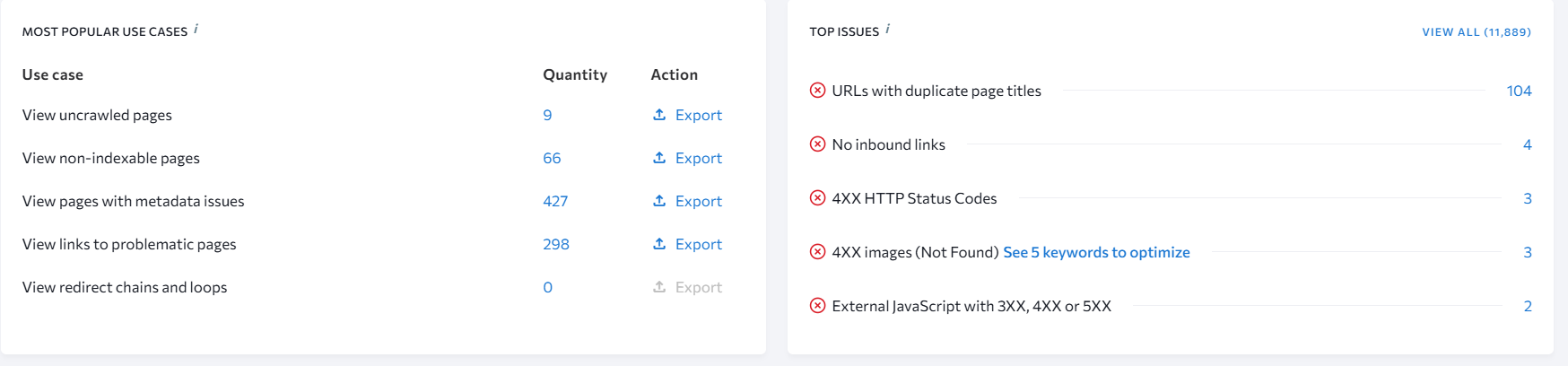This screenshot has width=1568, height=366.
Task: Click export icon for non-indexable pages
Action: (659, 158)
